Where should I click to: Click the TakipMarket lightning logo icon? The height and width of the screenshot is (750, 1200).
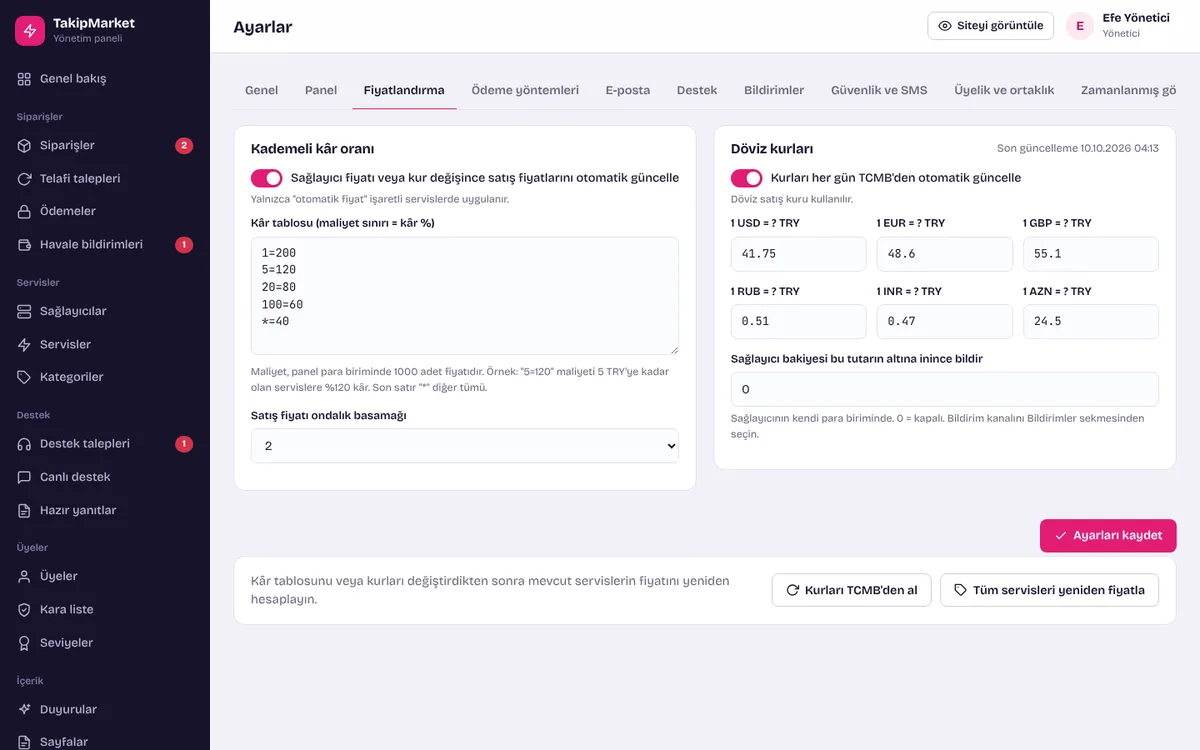30,30
